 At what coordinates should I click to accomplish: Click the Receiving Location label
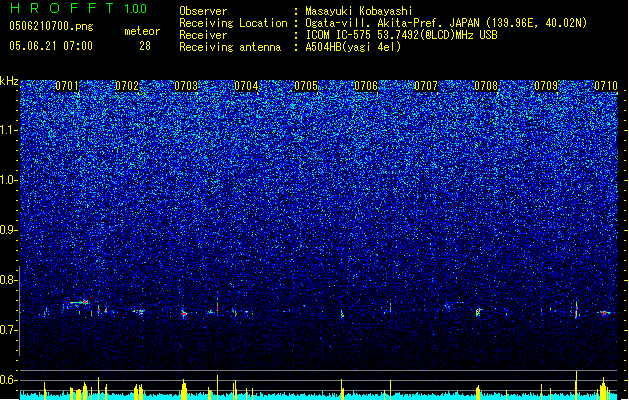pyautogui.click(x=233, y=23)
